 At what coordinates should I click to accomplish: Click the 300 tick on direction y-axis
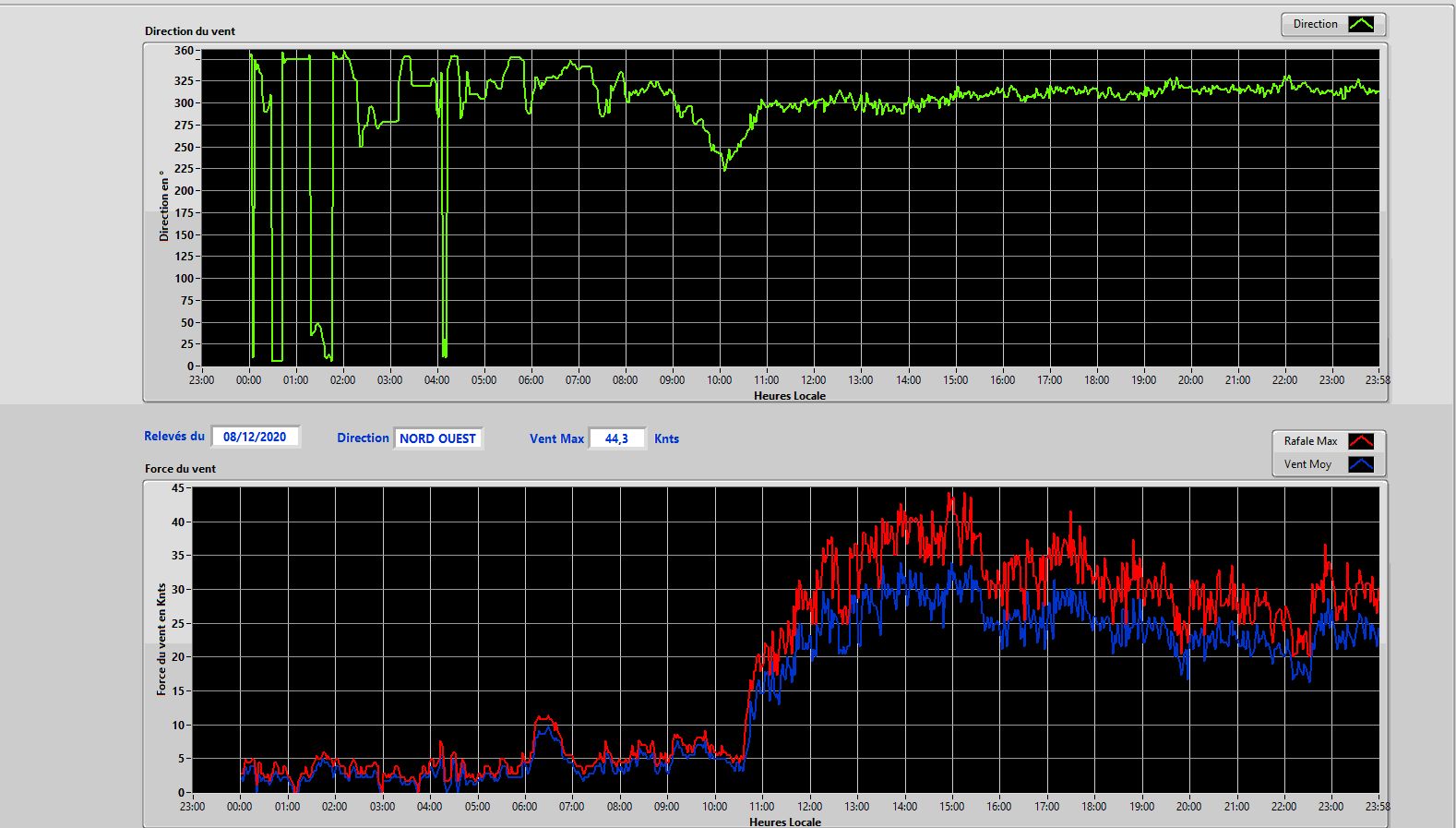[184, 103]
